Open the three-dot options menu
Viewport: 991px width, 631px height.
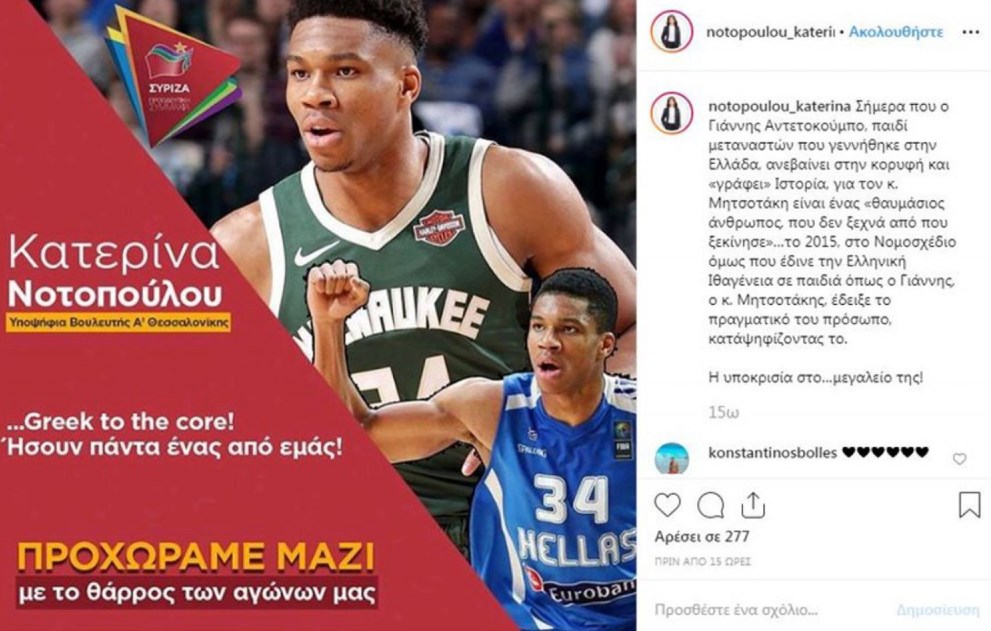[x=970, y=32]
